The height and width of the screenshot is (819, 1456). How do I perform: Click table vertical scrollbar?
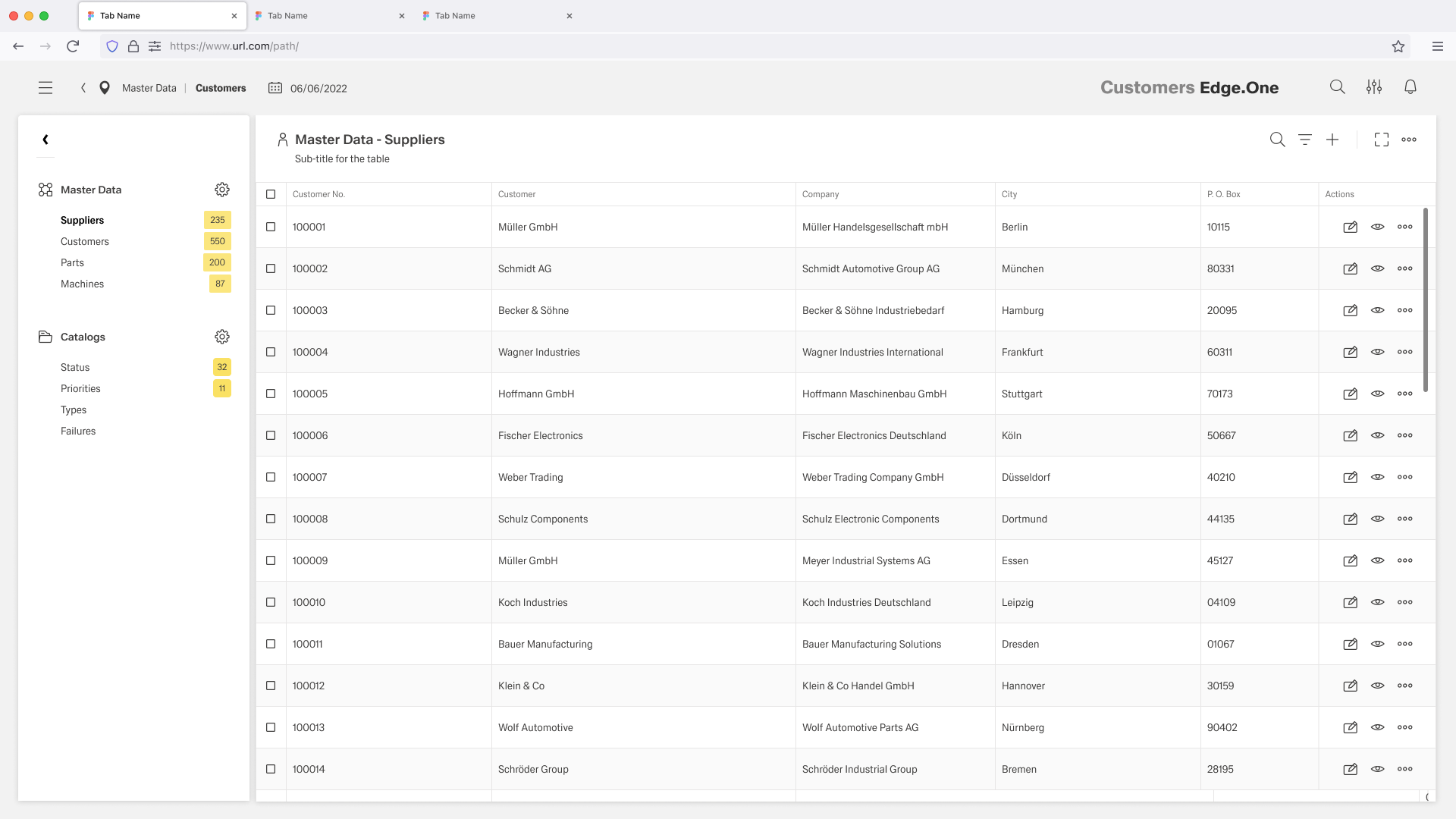[1426, 300]
